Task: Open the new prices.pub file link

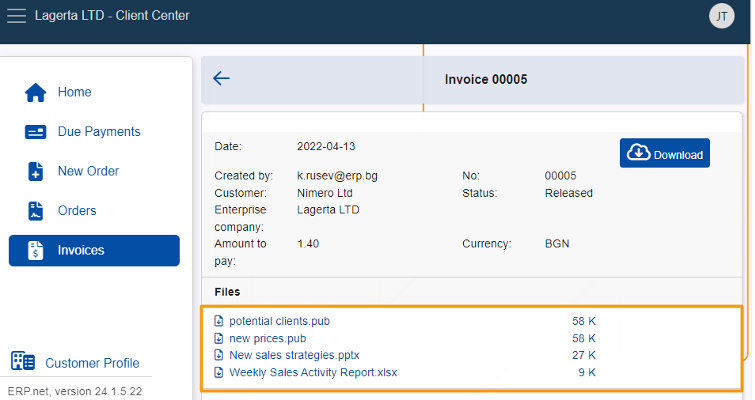Action: coord(268,338)
